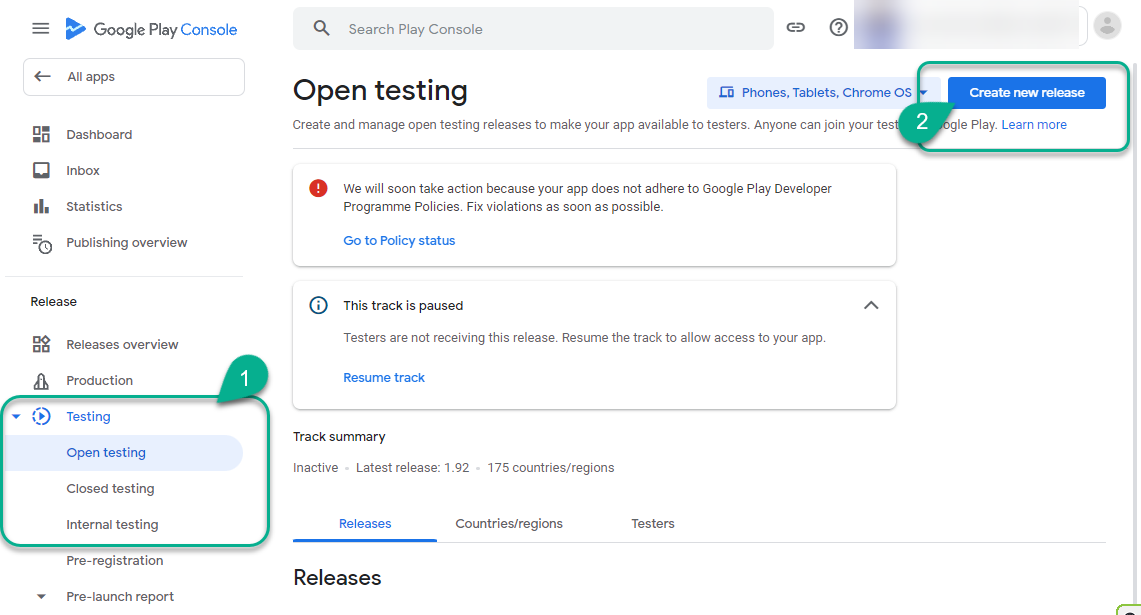Click the Resume track link
The height and width of the screenshot is (615, 1141).
coord(384,377)
